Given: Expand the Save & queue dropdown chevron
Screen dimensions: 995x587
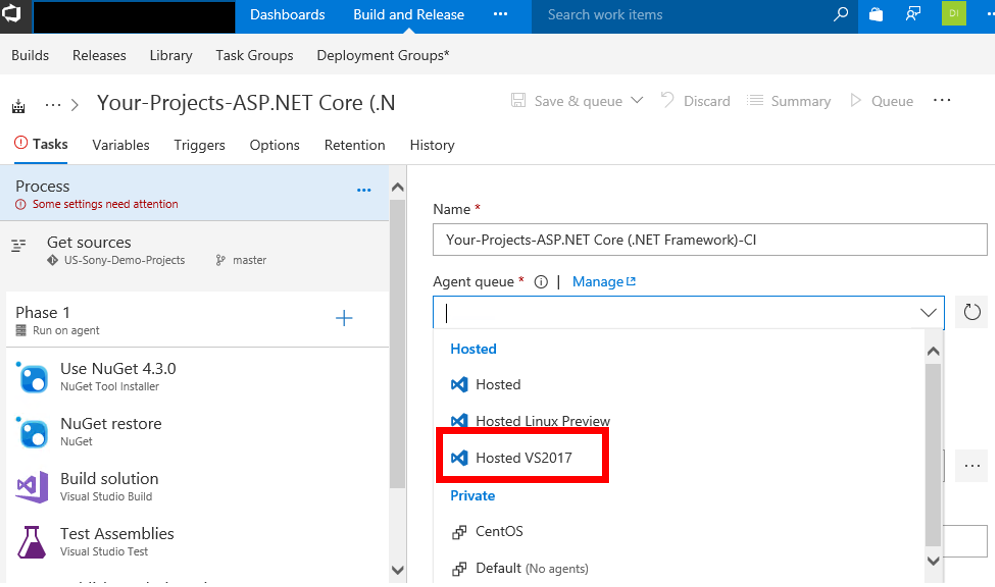Looking at the screenshot, I should [637, 100].
